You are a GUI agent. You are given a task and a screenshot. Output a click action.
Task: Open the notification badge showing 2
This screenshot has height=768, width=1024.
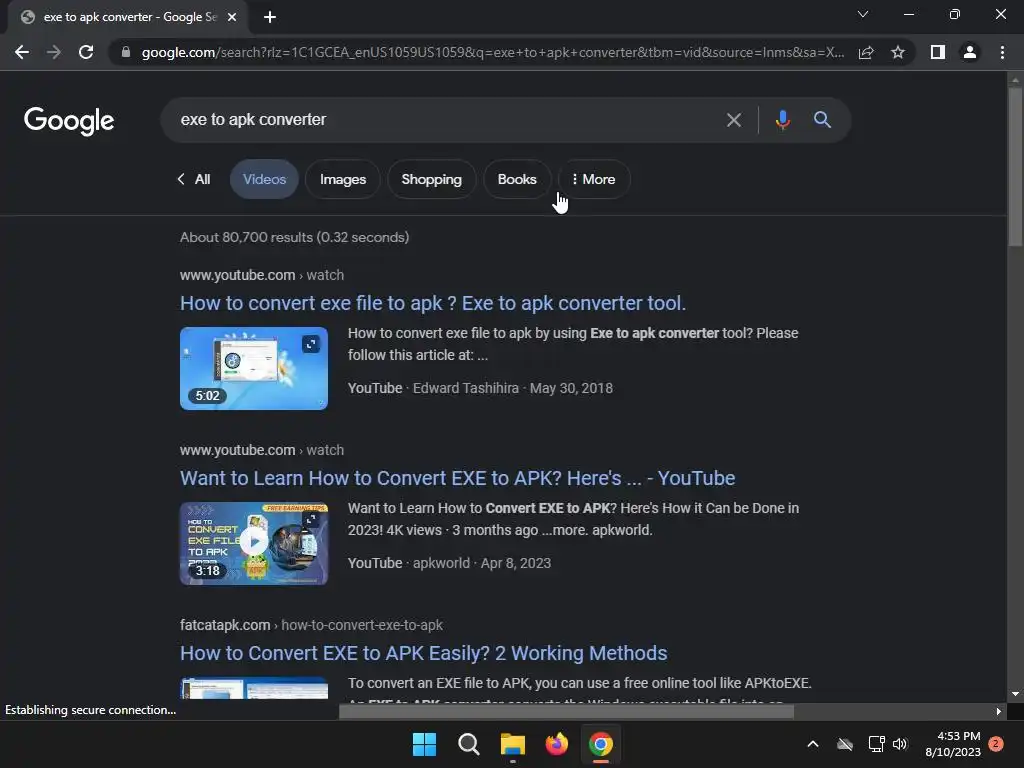point(996,743)
